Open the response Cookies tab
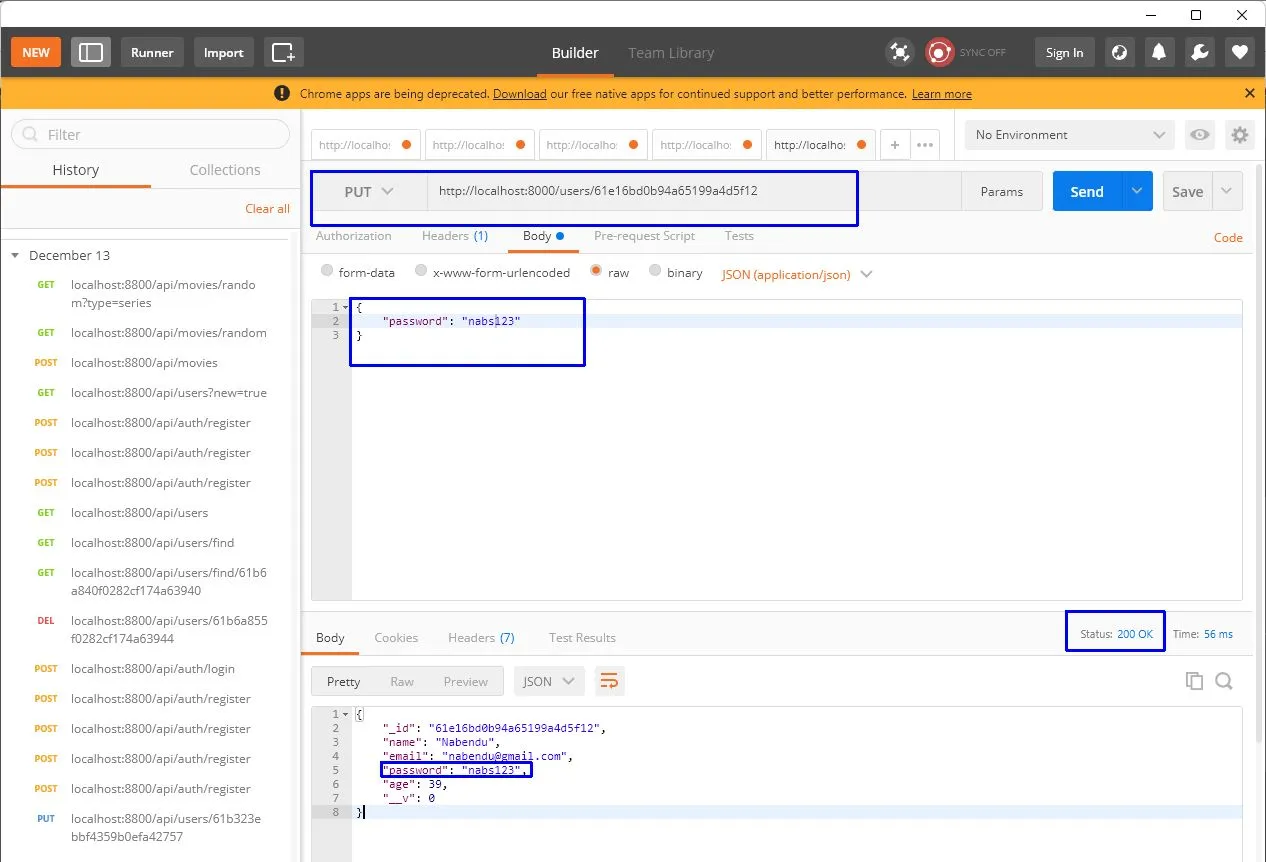Image resolution: width=1266 pixels, height=862 pixels. 396,638
